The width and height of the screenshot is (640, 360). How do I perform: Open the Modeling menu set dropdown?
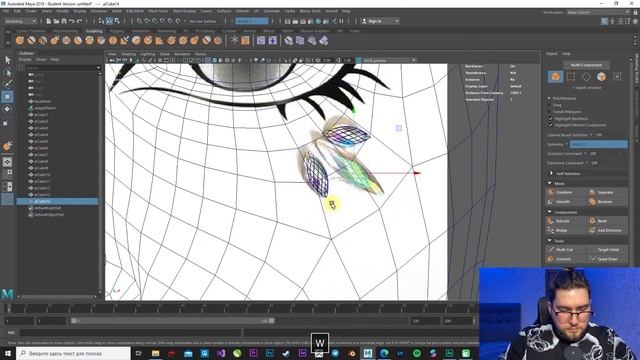pyautogui.click(x=20, y=21)
